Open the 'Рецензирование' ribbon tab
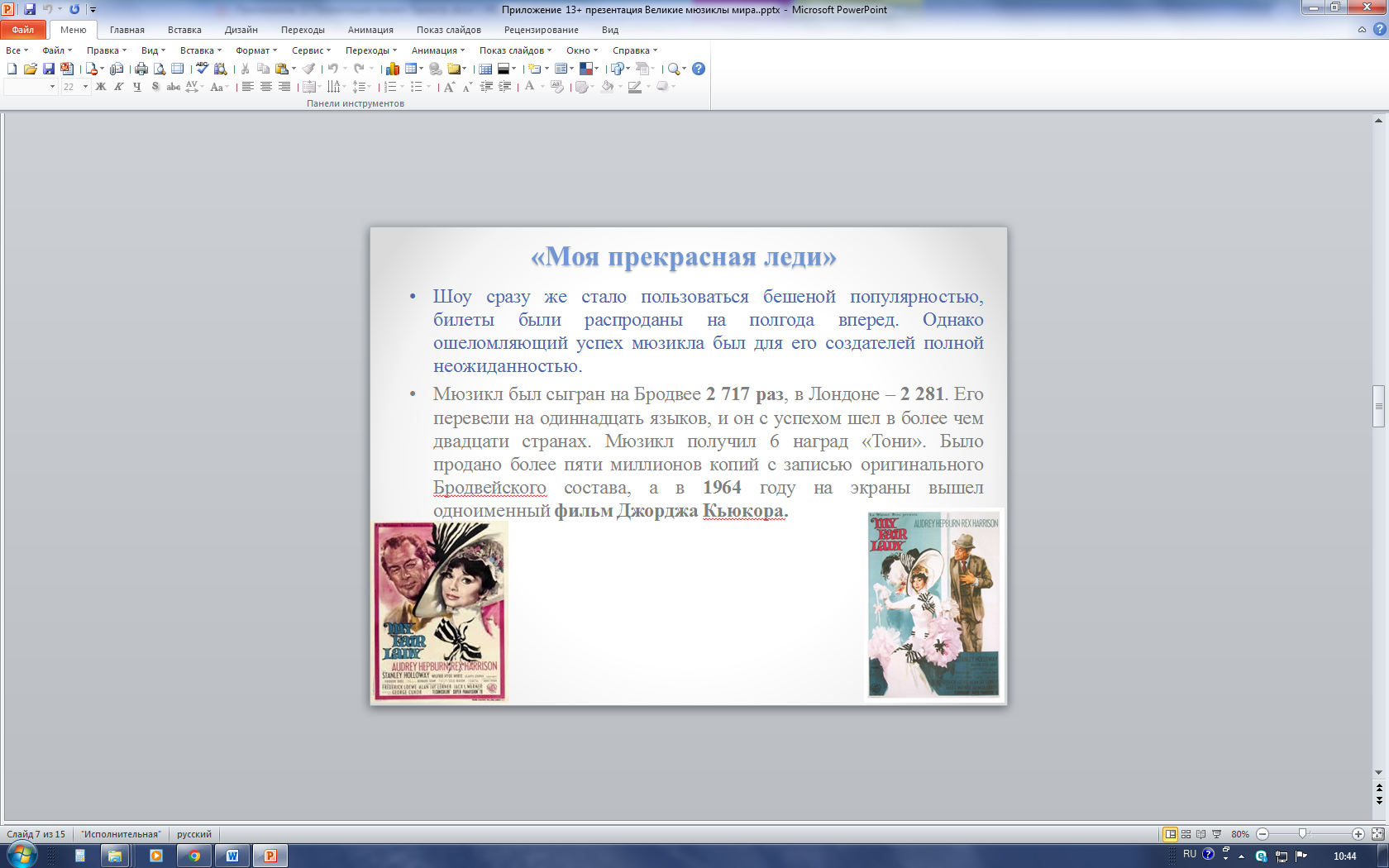The height and width of the screenshot is (868, 1389). point(542,30)
